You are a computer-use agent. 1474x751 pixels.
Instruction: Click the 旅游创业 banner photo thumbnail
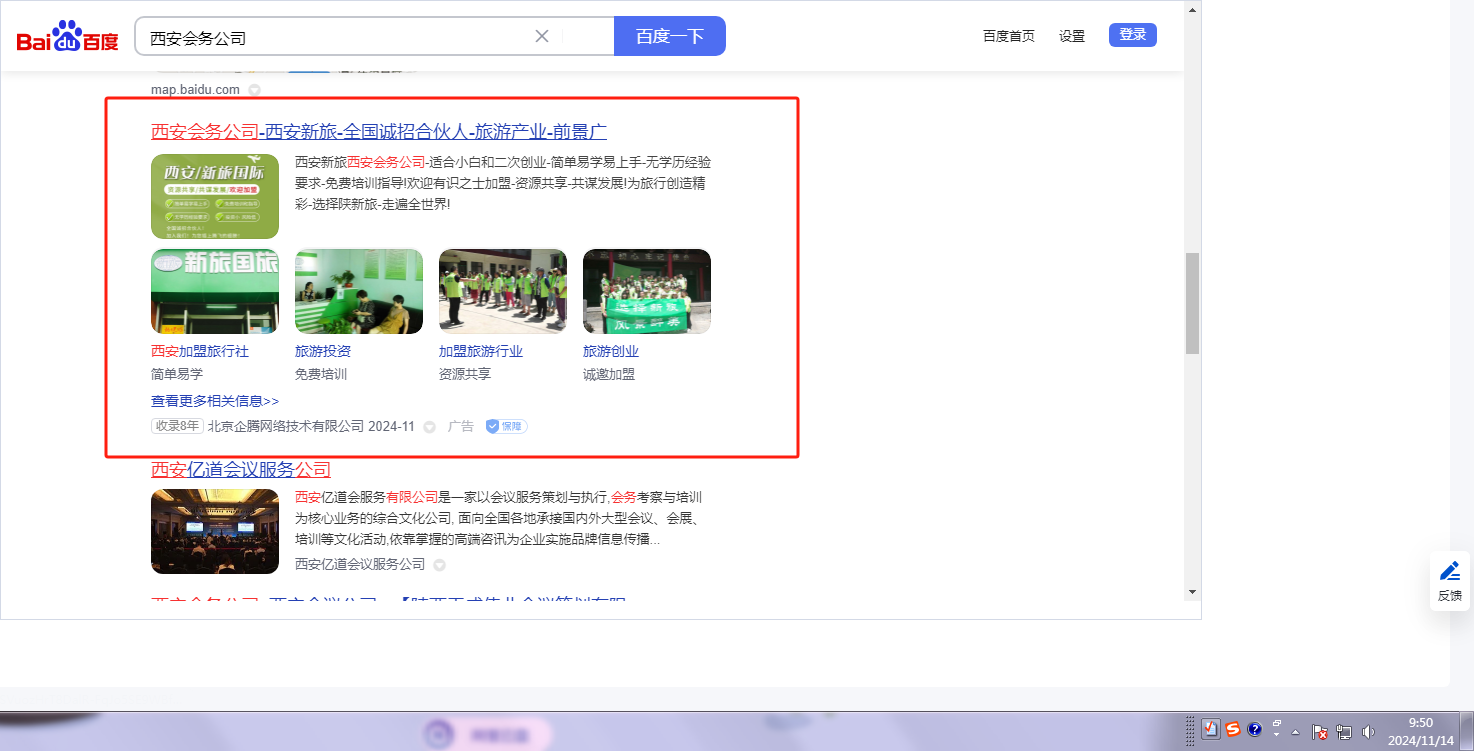pyautogui.click(x=647, y=291)
